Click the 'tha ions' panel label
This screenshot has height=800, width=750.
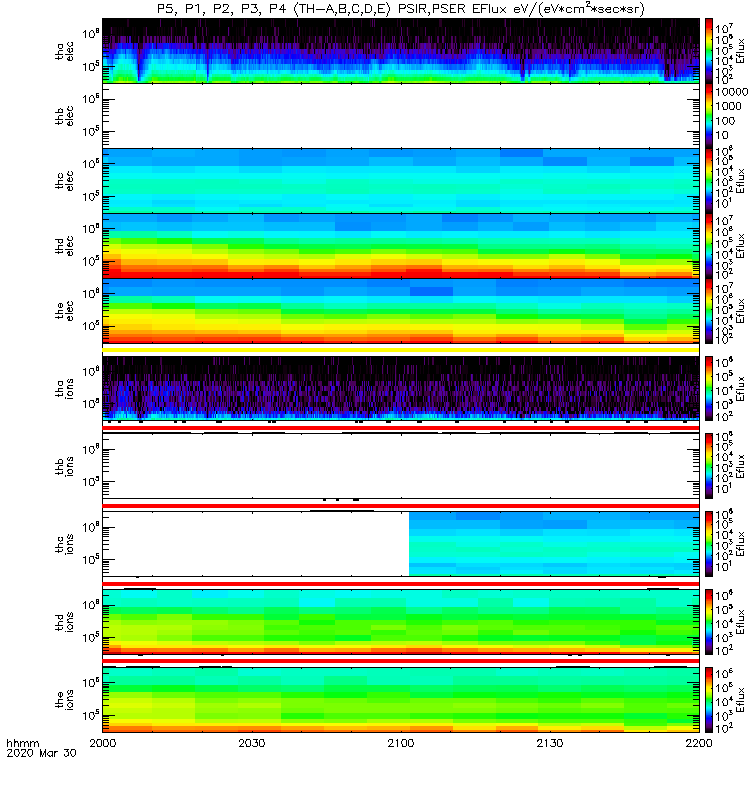[64, 388]
